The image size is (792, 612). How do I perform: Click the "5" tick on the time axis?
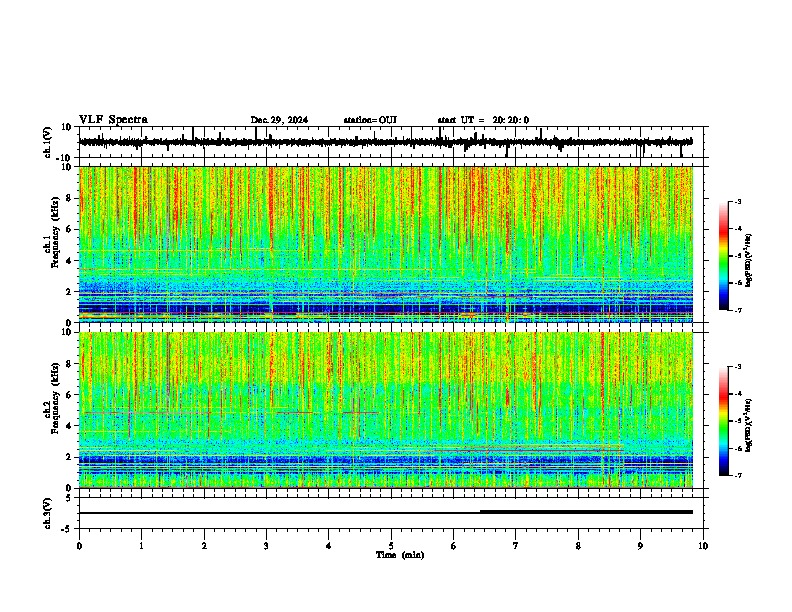click(x=391, y=546)
